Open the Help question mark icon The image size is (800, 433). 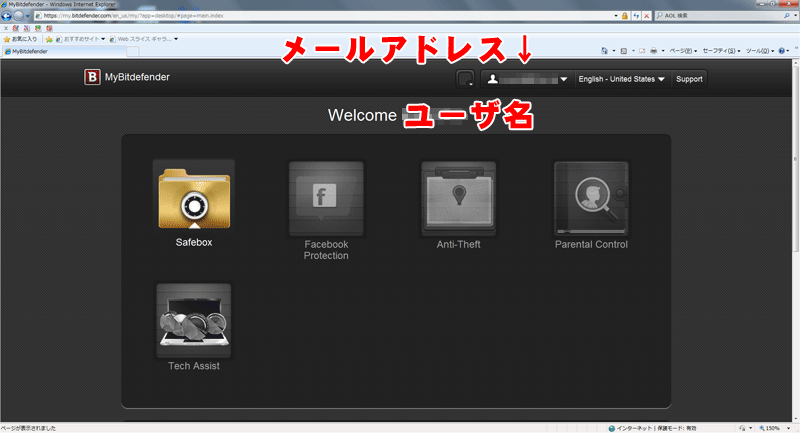(782, 50)
